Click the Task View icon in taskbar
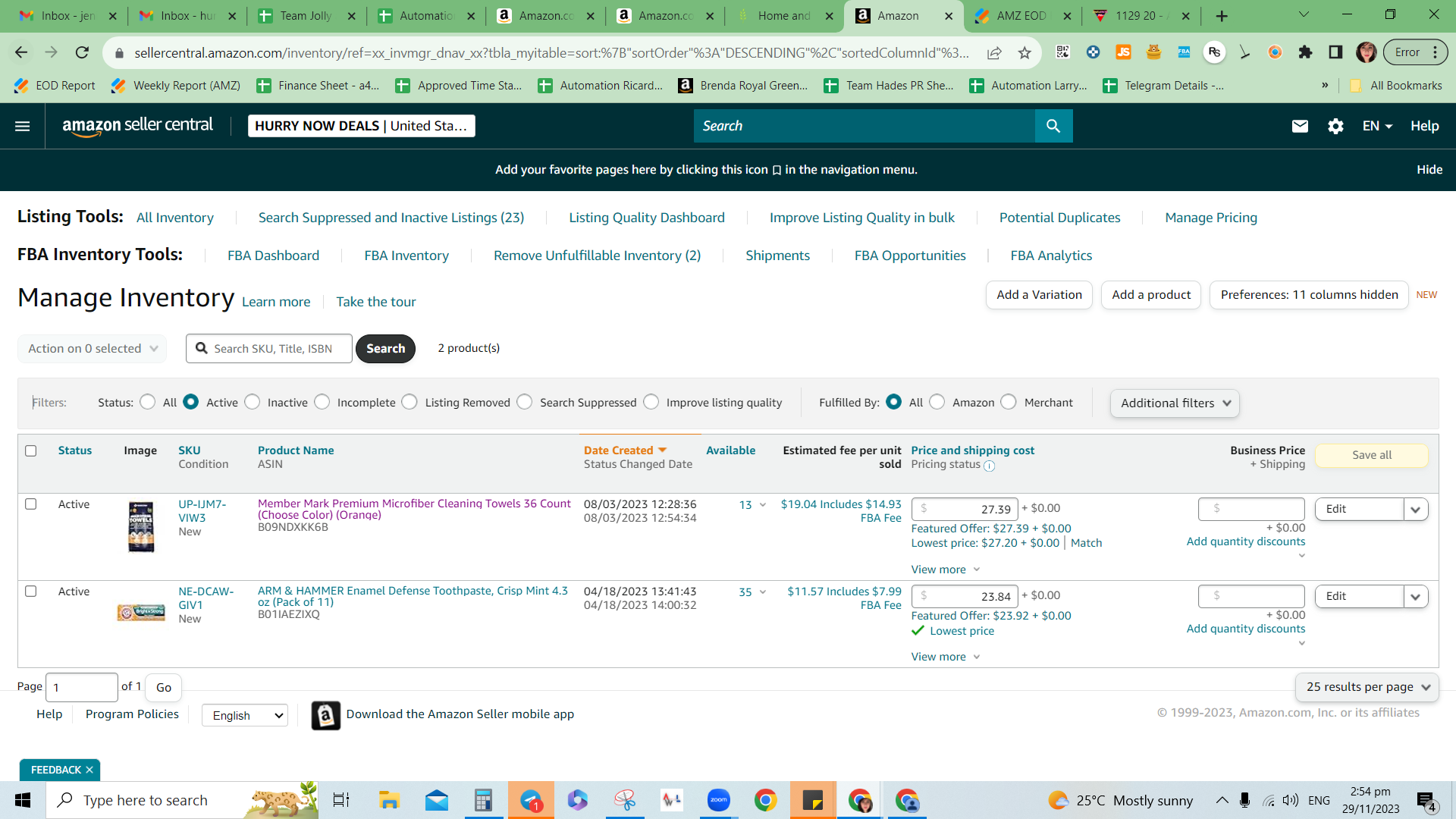The width and height of the screenshot is (1456, 819). click(x=341, y=800)
